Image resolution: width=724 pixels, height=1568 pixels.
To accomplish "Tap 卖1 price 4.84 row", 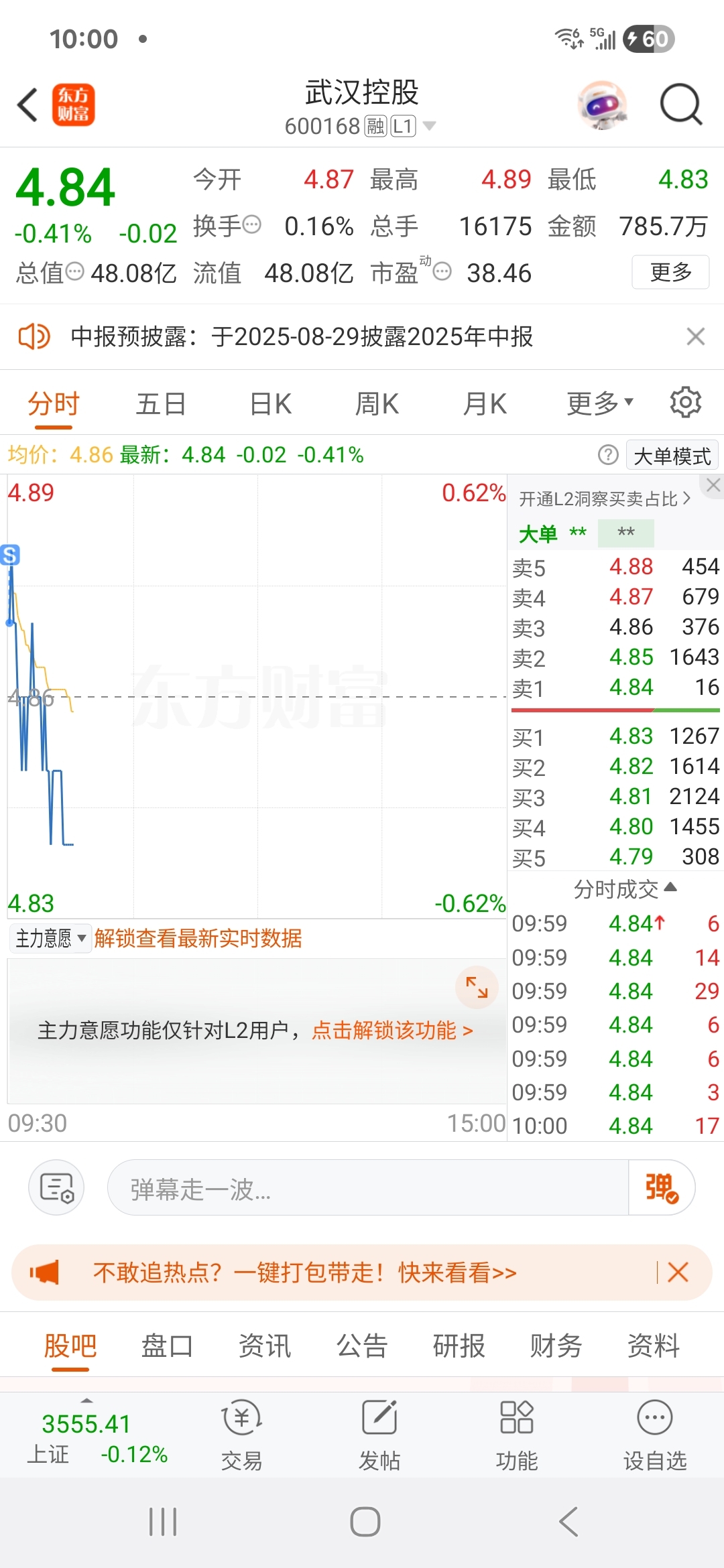I will 615,688.
